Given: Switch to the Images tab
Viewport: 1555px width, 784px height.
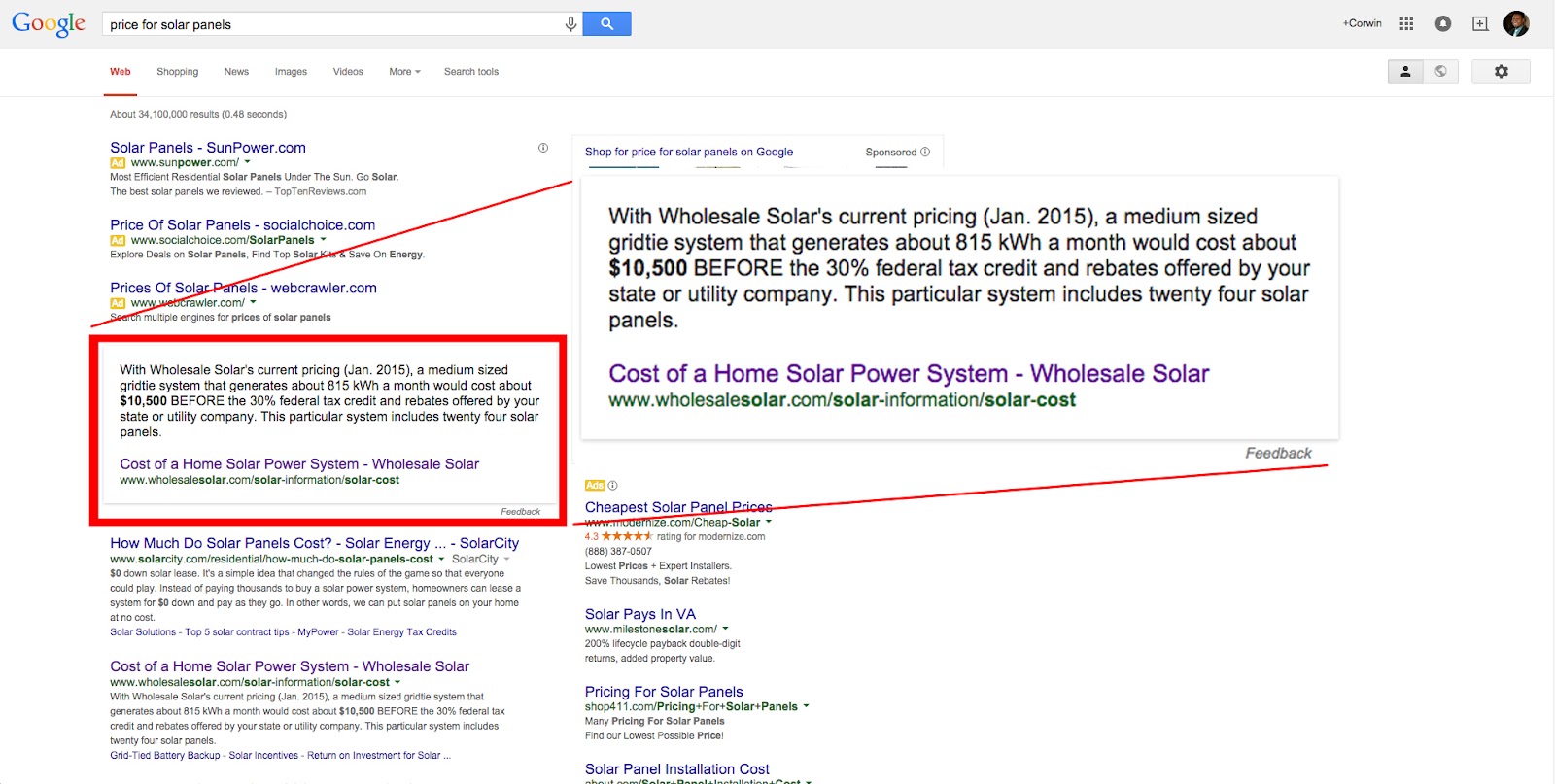Looking at the screenshot, I should point(291,72).
